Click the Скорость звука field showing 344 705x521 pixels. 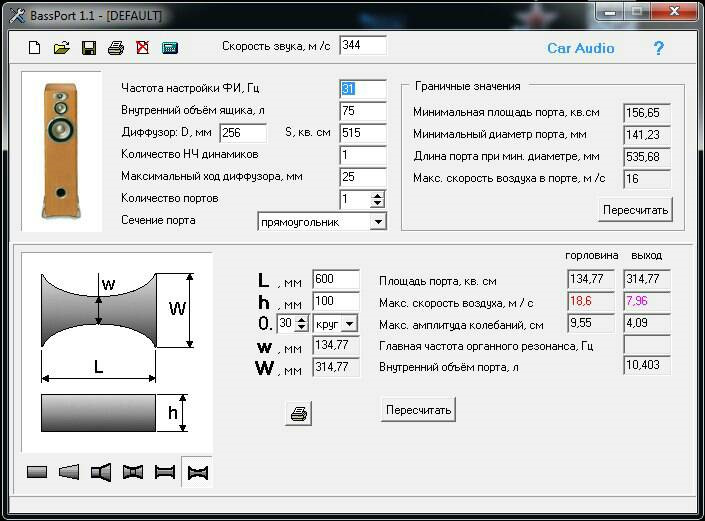click(363, 45)
